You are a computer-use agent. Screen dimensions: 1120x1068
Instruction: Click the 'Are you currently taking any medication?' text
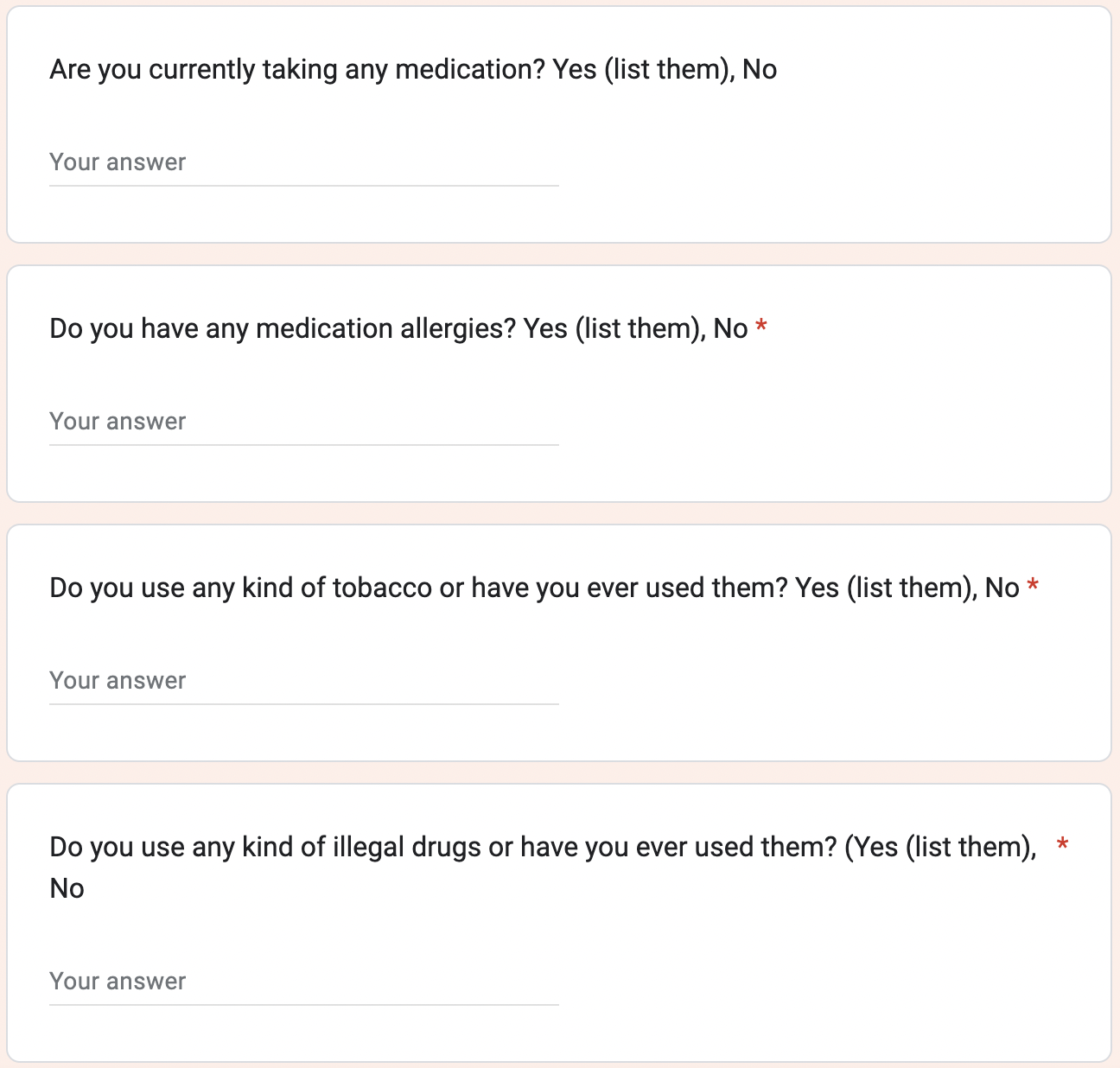click(x=296, y=69)
